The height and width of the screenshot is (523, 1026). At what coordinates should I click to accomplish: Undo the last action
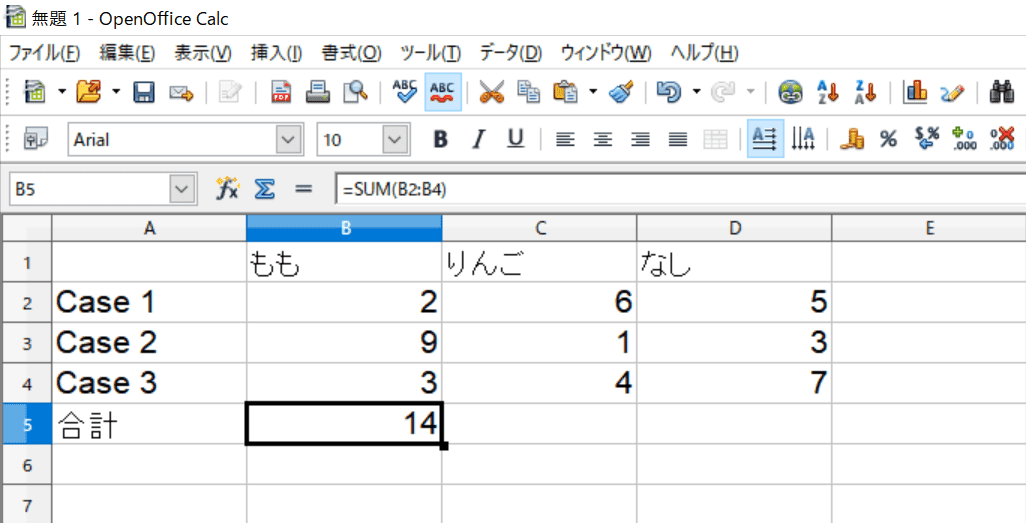(669, 92)
